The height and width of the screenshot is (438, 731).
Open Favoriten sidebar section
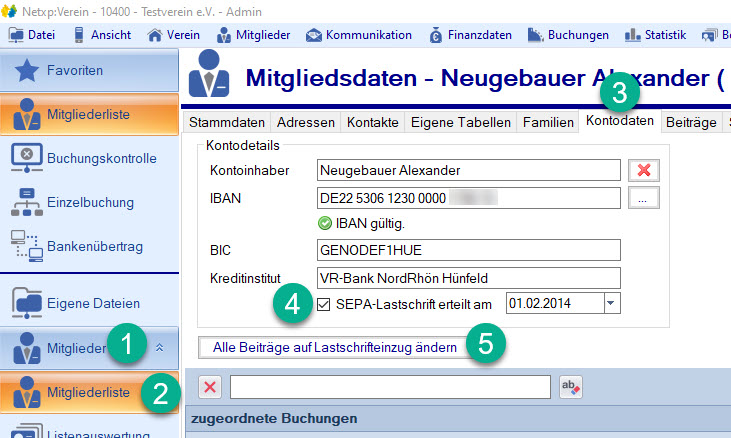90,70
